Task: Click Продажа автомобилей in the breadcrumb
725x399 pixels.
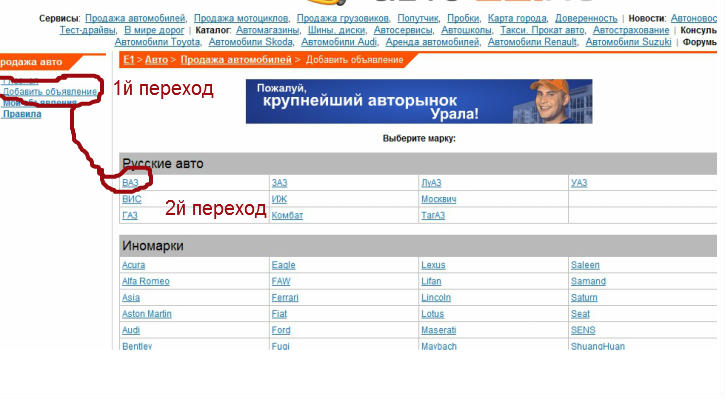Action: pyautogui.click(x=236, y=60)
